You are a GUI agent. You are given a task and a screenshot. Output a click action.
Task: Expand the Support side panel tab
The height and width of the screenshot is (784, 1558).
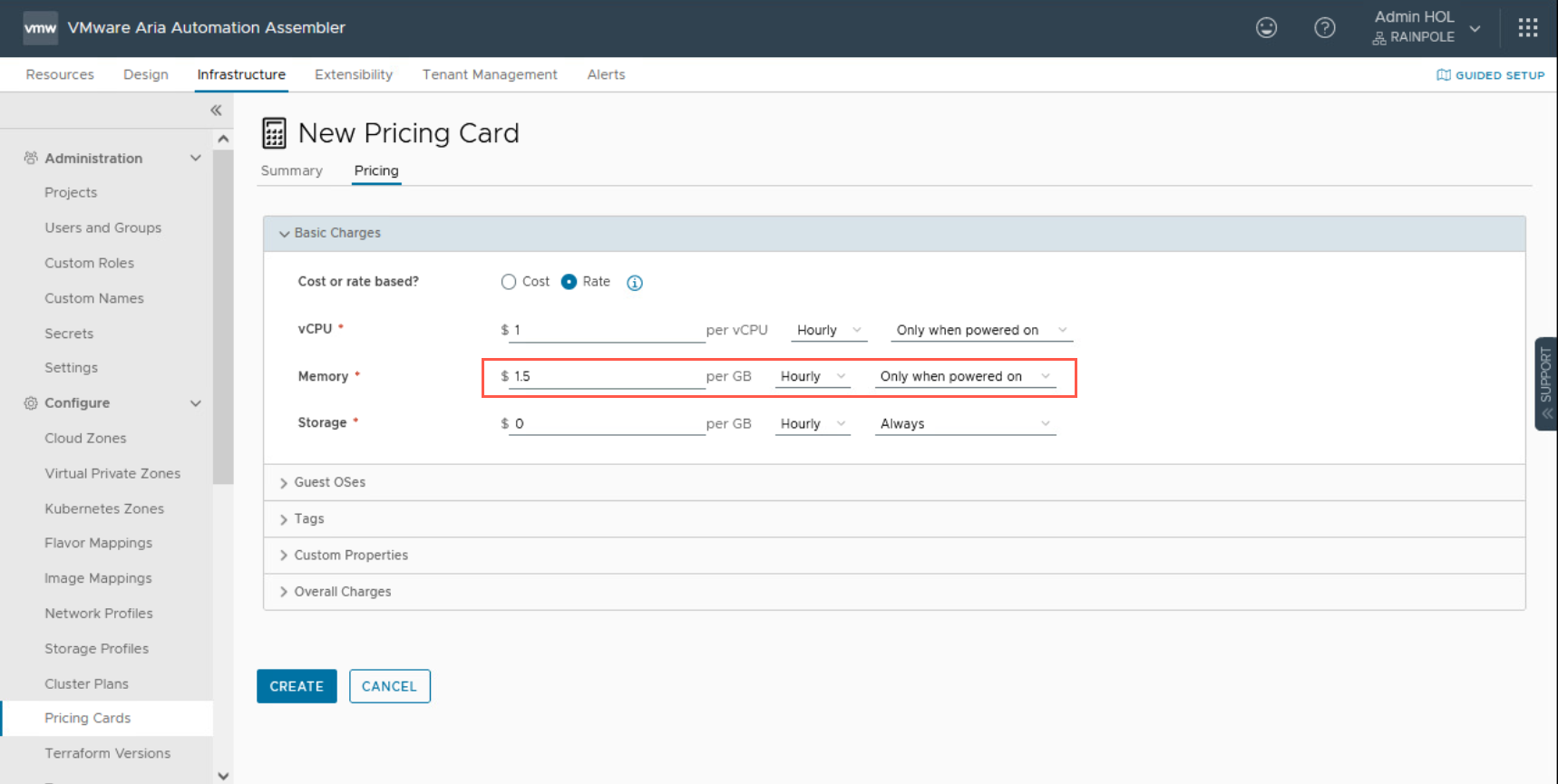coord(1545,382)
